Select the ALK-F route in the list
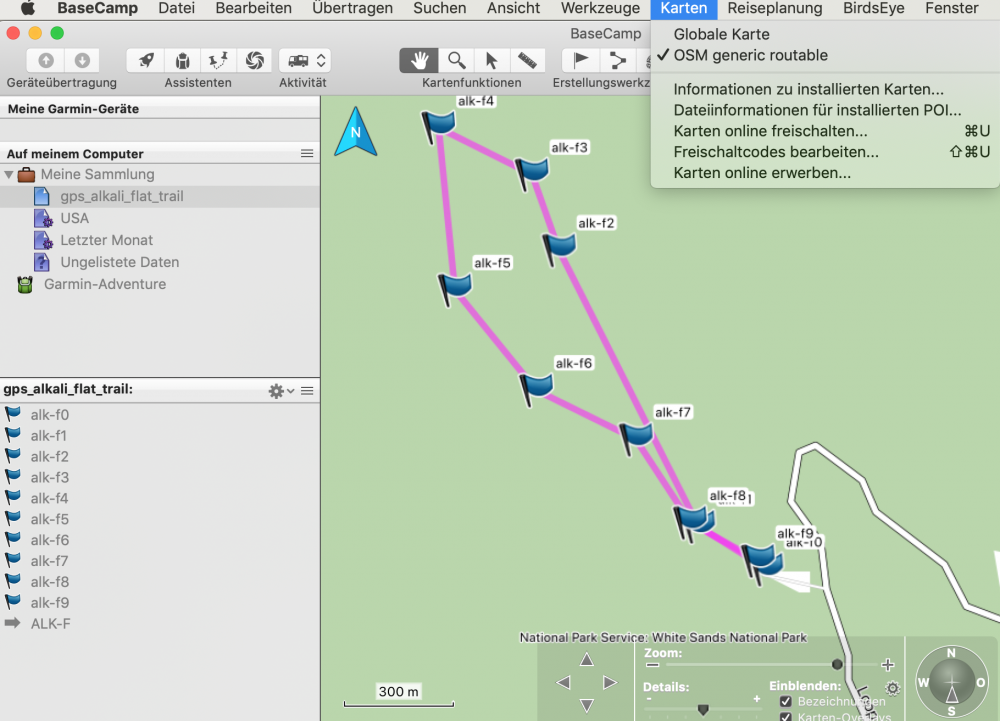 click(x=159, y=624)
